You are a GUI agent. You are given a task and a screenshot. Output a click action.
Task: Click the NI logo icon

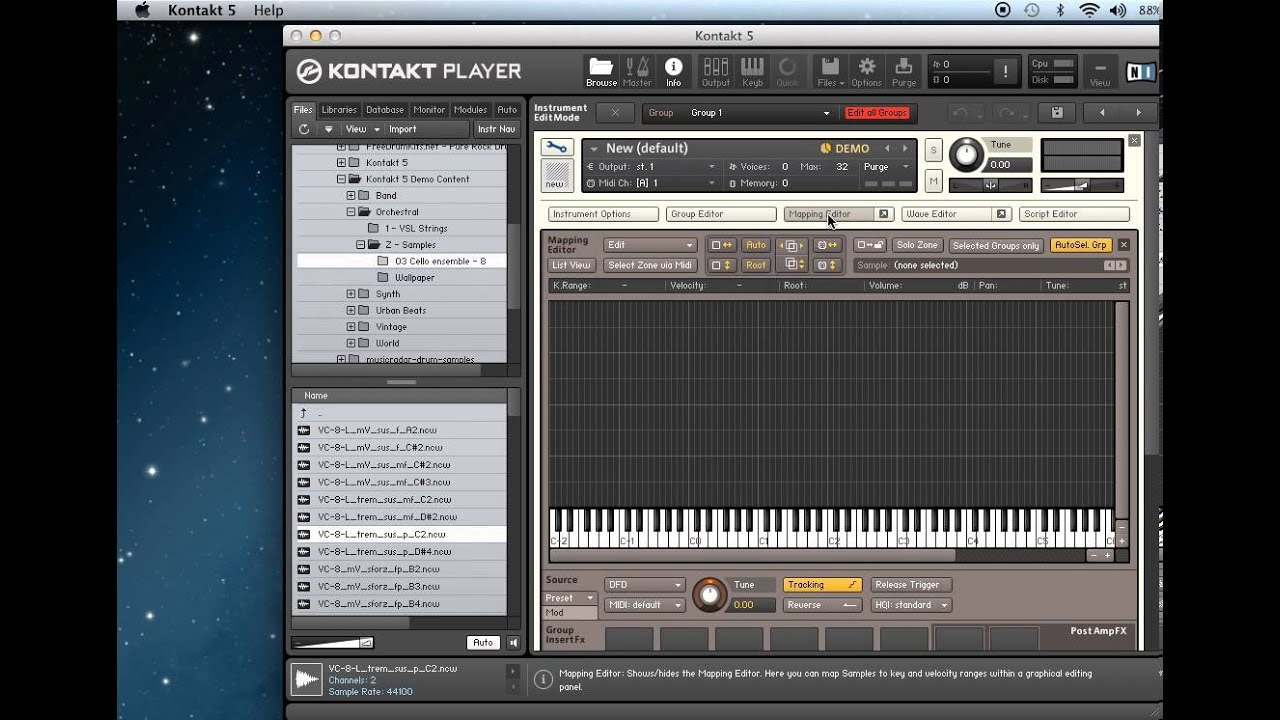[x=1139, y=71]
